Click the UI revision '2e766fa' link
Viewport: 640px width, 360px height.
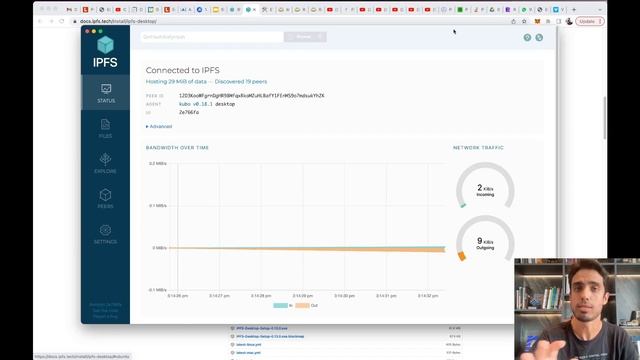point(189,112)
